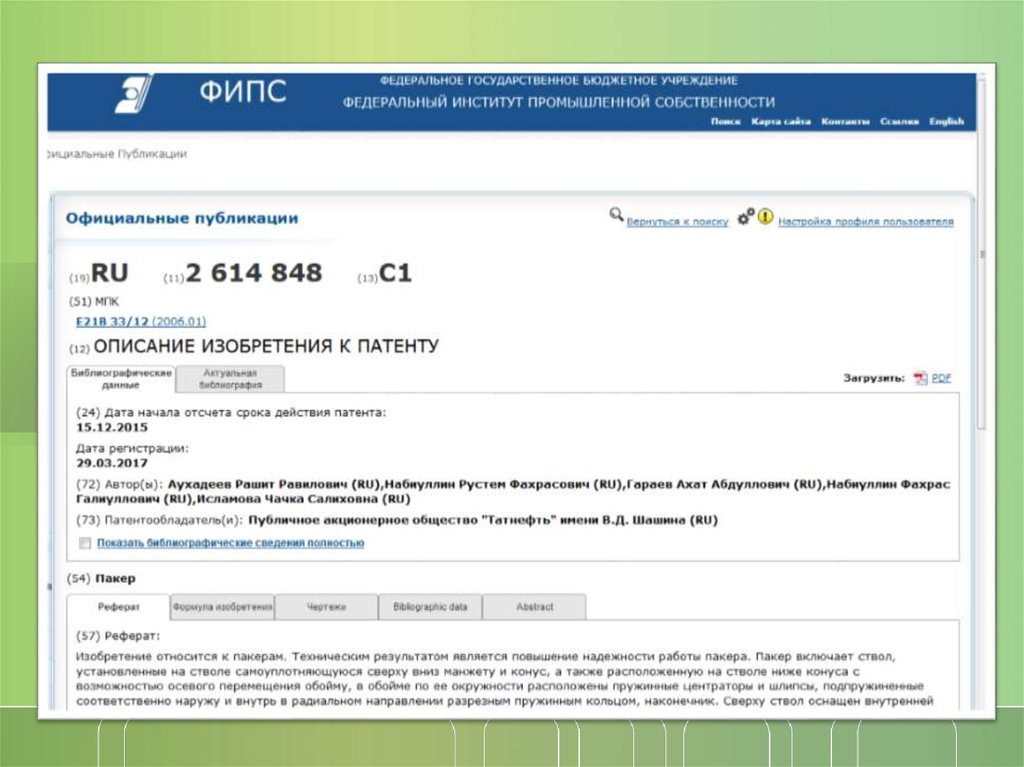This screenshot has height=767, width=1024.
Task: Open the Поиск header link
Action: (x=726, y=122)
